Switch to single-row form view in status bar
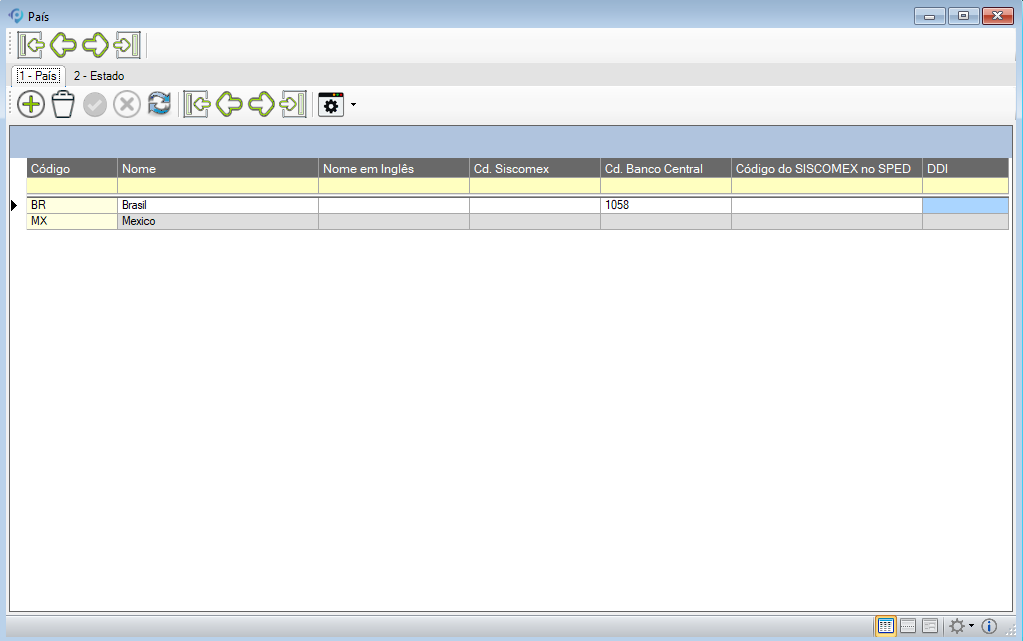 pos(908,626)
